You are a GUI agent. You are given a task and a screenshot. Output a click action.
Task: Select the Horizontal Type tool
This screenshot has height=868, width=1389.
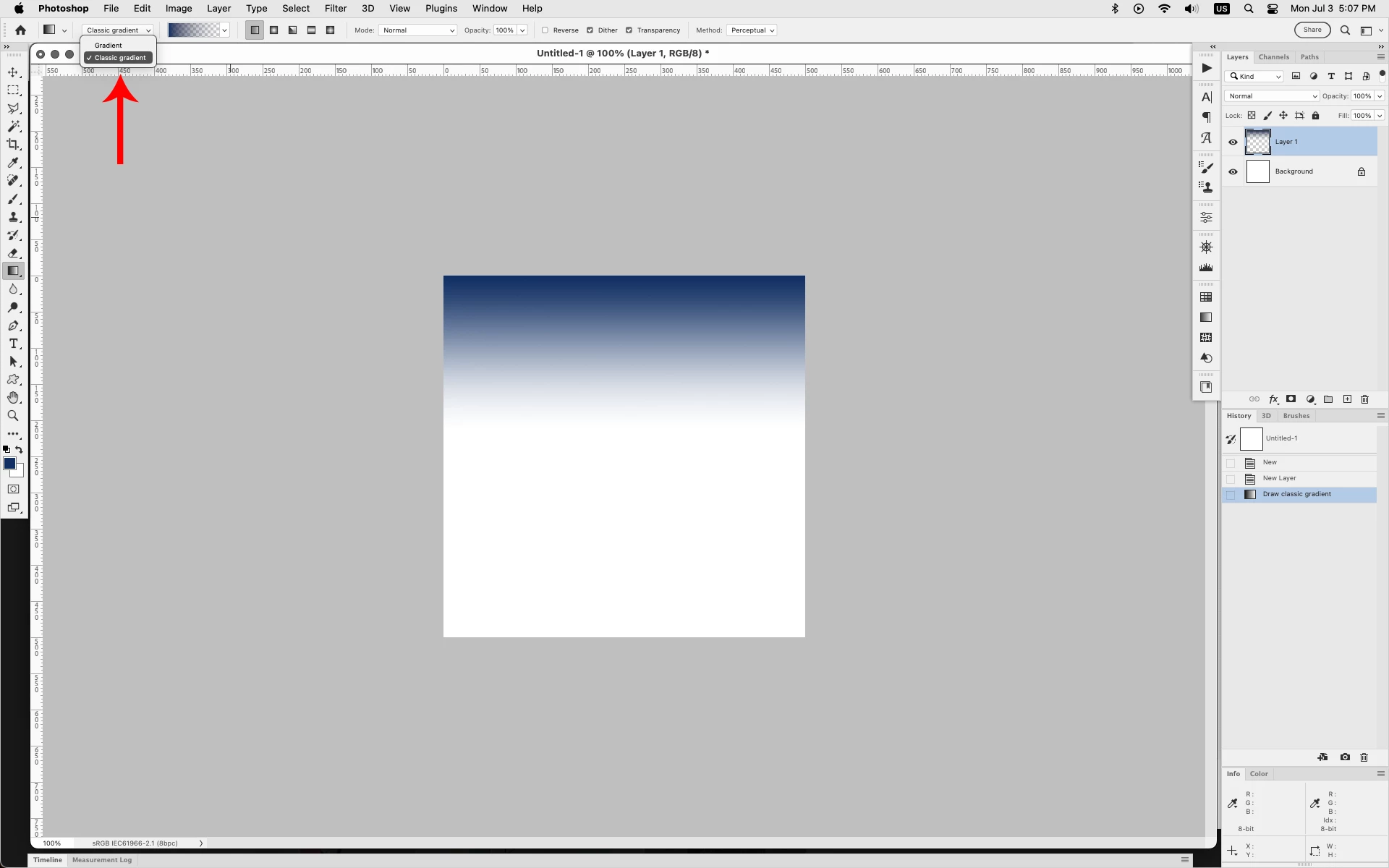click(13, 344)
